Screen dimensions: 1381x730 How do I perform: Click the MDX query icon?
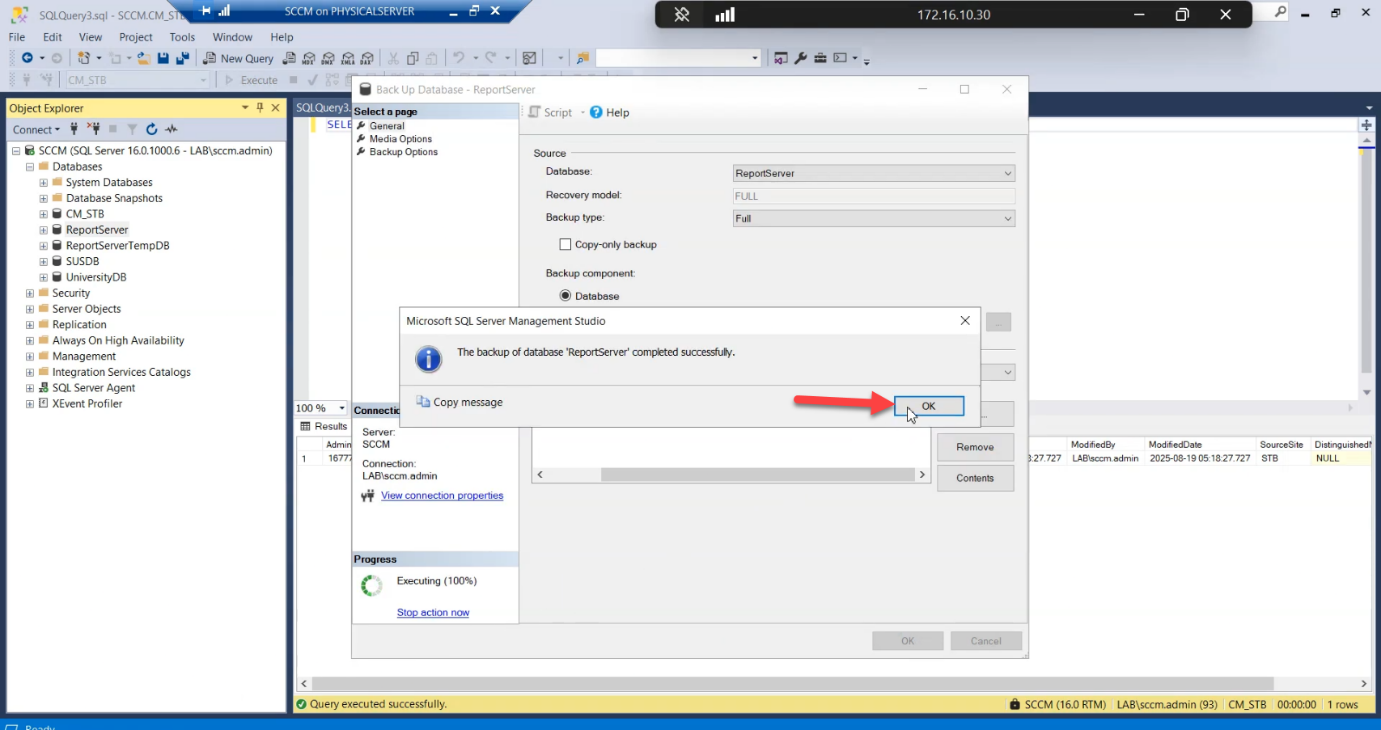(309, 58)
